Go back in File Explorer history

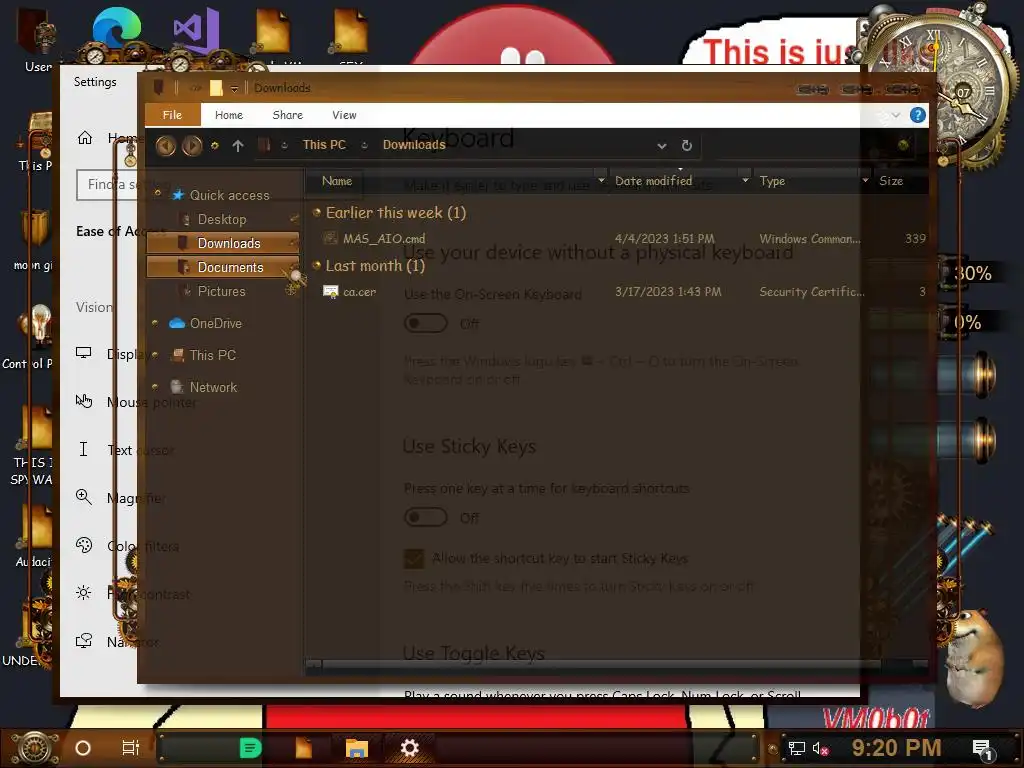[x=166, y=145]
